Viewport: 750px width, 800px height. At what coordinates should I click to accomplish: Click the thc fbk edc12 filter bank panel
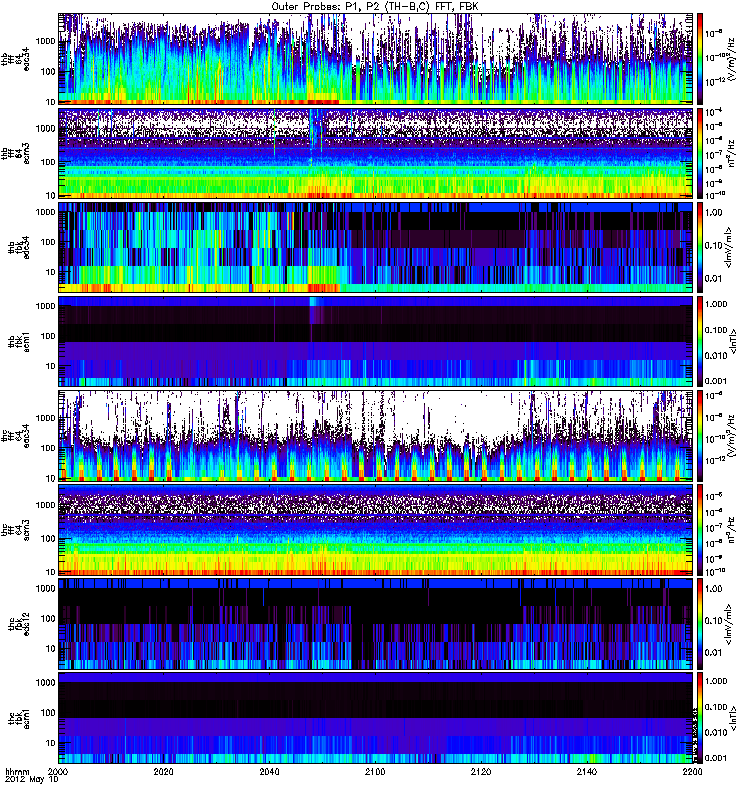coord(375,623)
